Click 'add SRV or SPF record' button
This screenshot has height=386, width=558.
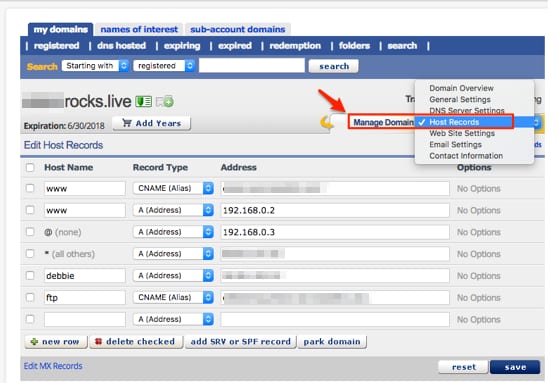coord(241,342)
